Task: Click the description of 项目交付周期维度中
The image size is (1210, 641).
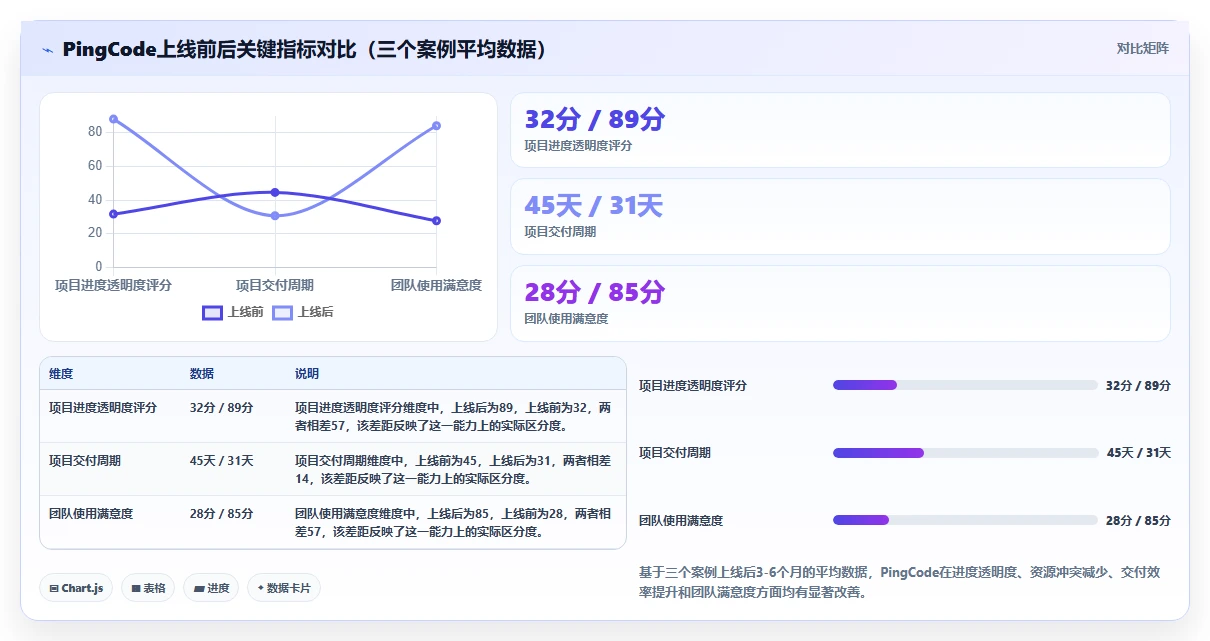Action: coord(453,470)
